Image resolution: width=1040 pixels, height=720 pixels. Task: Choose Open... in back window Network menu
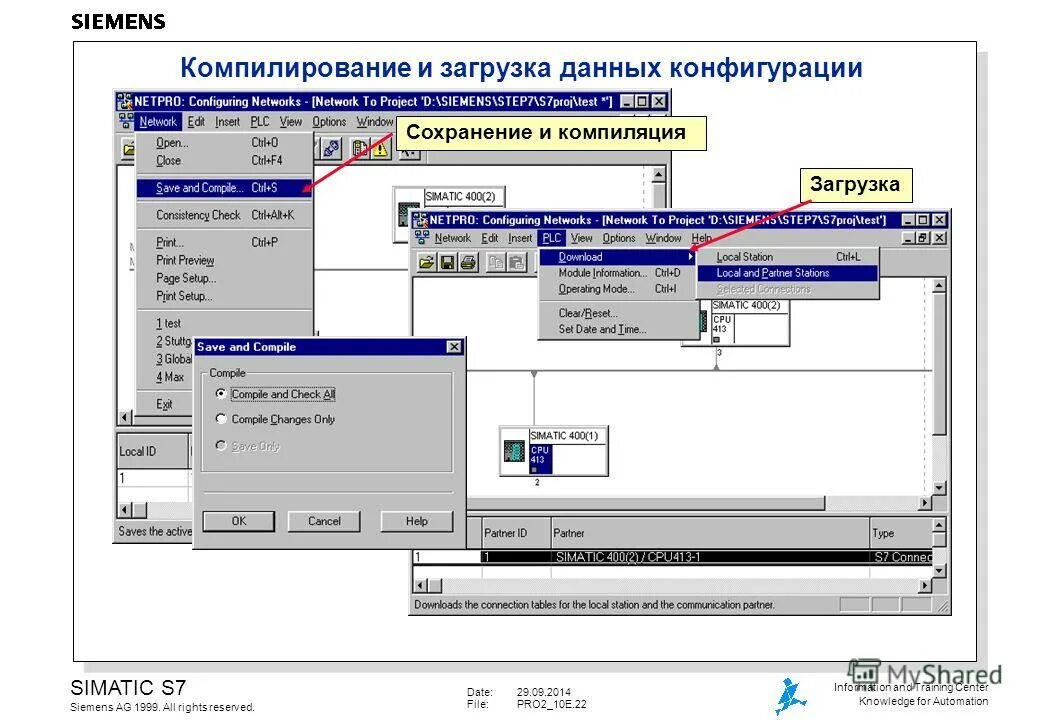click(224, 143)
